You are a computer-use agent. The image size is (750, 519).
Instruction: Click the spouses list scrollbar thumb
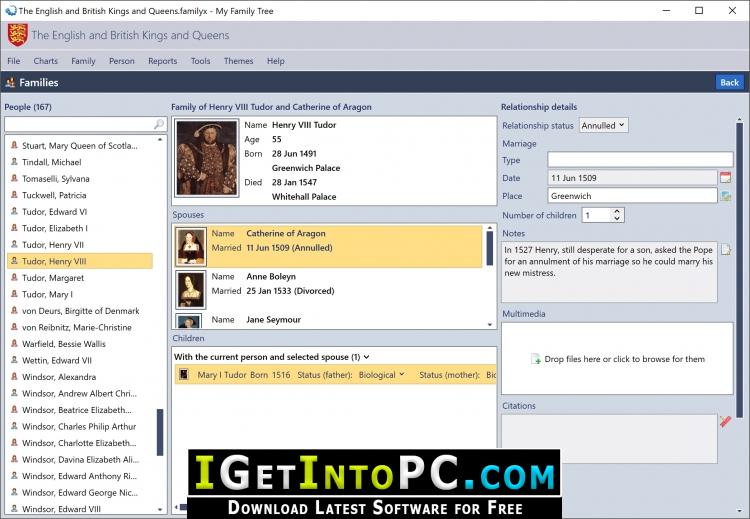[x=490, y=248]
